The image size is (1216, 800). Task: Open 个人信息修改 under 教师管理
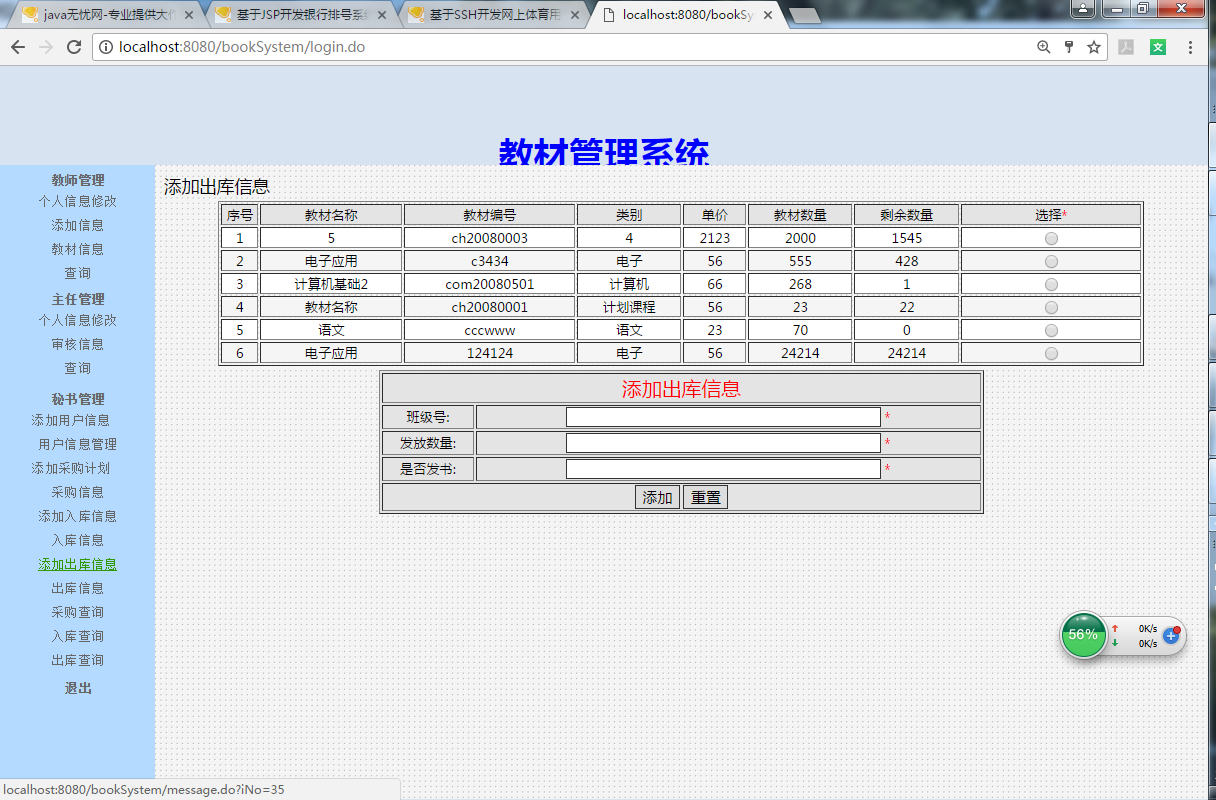click(77, 201)
